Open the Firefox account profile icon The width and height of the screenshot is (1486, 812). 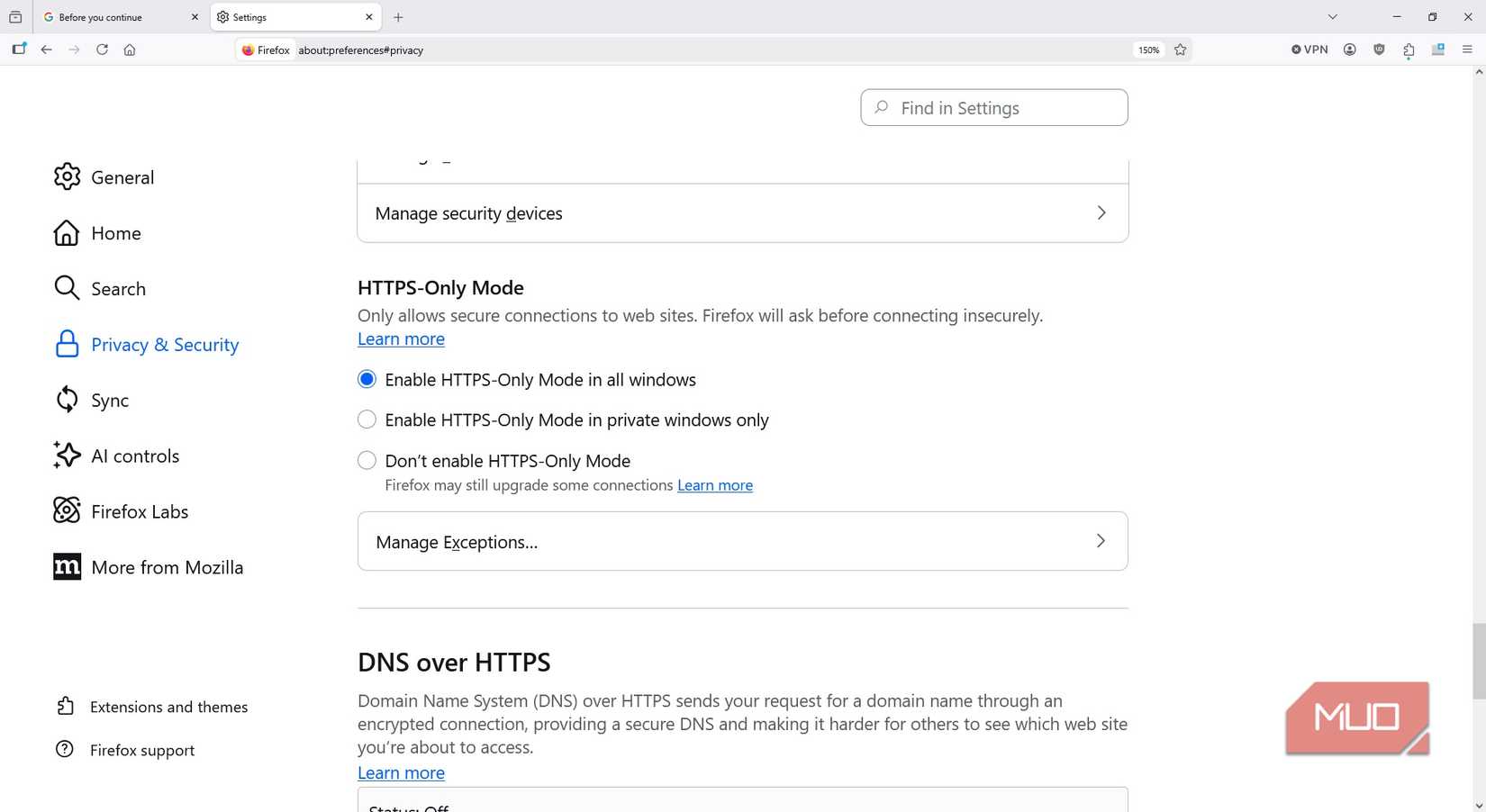1350,50
